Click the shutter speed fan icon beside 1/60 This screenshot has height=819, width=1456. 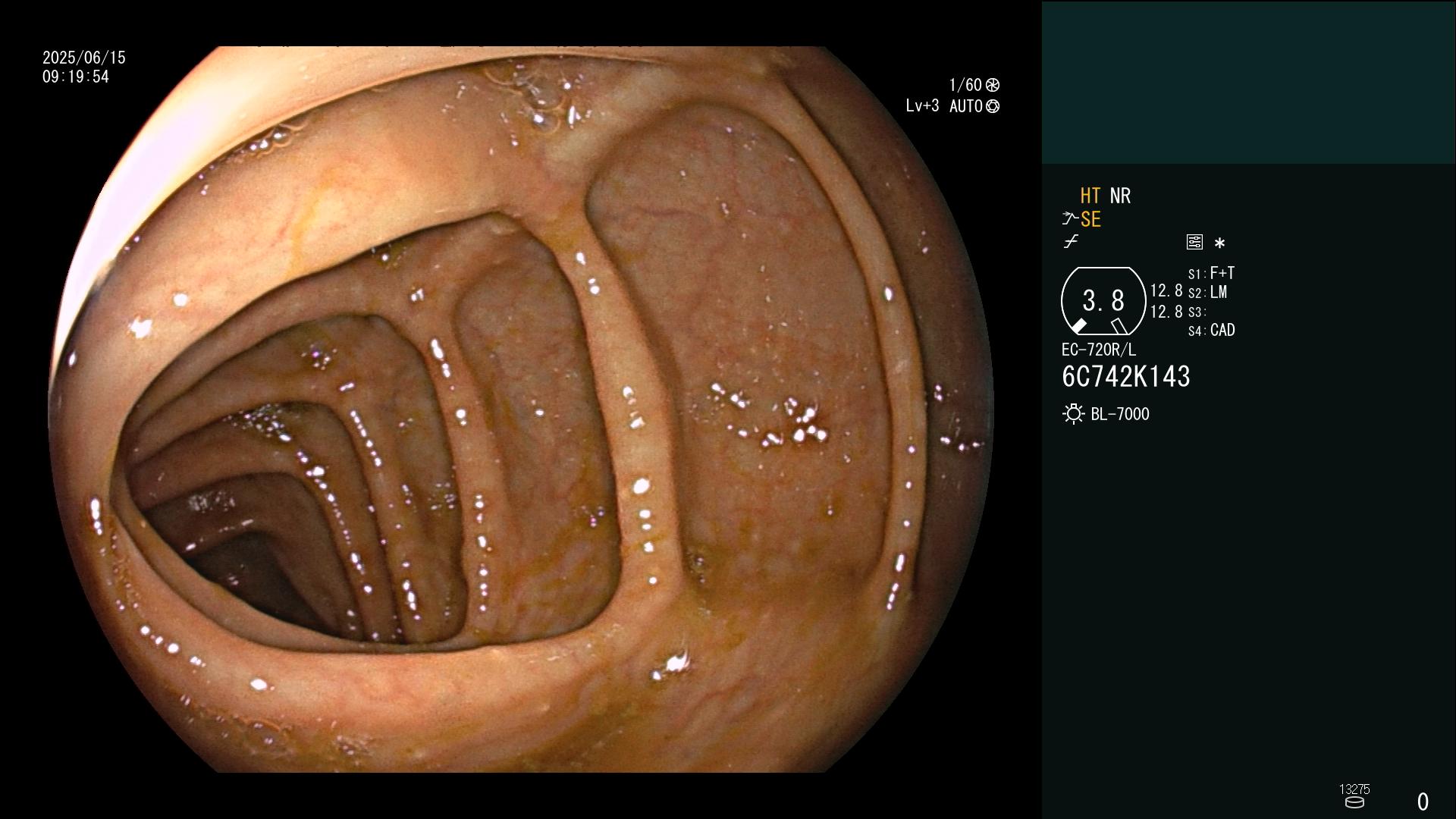993,85
